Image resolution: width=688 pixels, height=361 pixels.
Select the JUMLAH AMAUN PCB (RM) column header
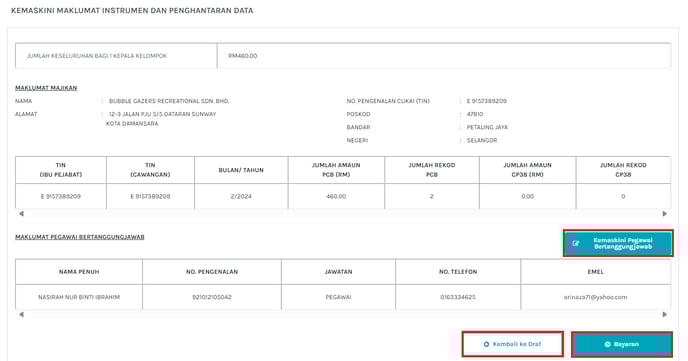point(336,170)
